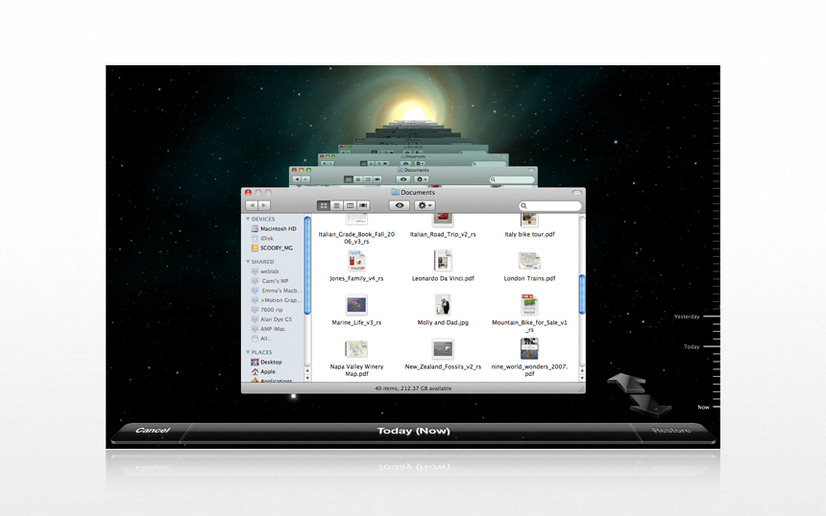Image resolution: width=826 pixels, height=516 pixels.
Task: Click the Documents folder proxy icon in title
Action: pos(395,192)
